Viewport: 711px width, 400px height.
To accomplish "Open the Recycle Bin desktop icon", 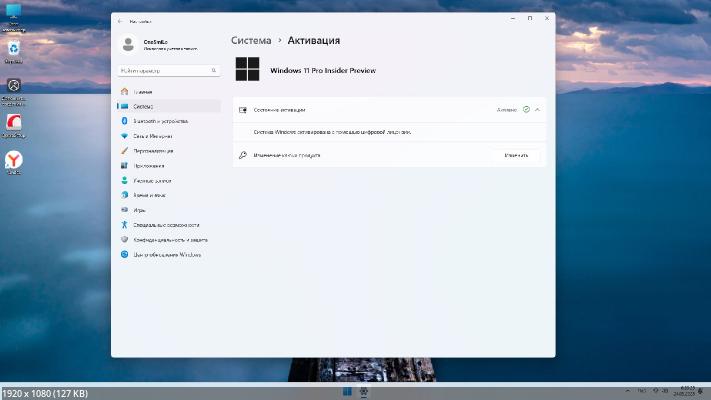I will [x=14, y=52].
